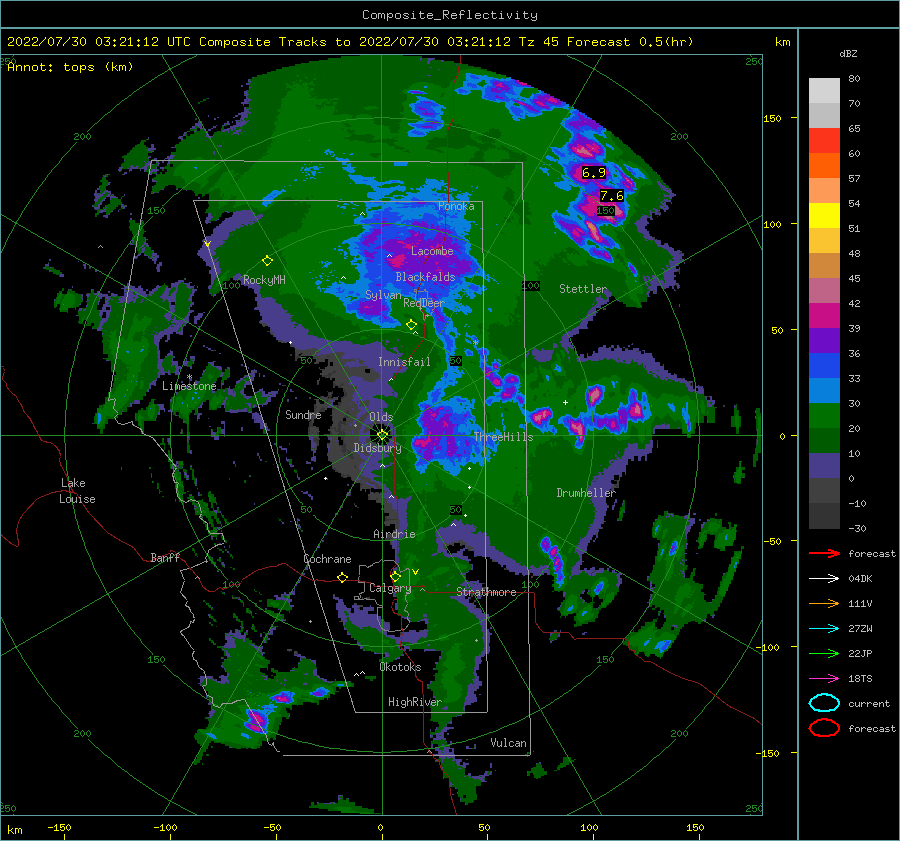900x841 pixels.
Task: Click the Sylvan label
Action: point(383,295)
